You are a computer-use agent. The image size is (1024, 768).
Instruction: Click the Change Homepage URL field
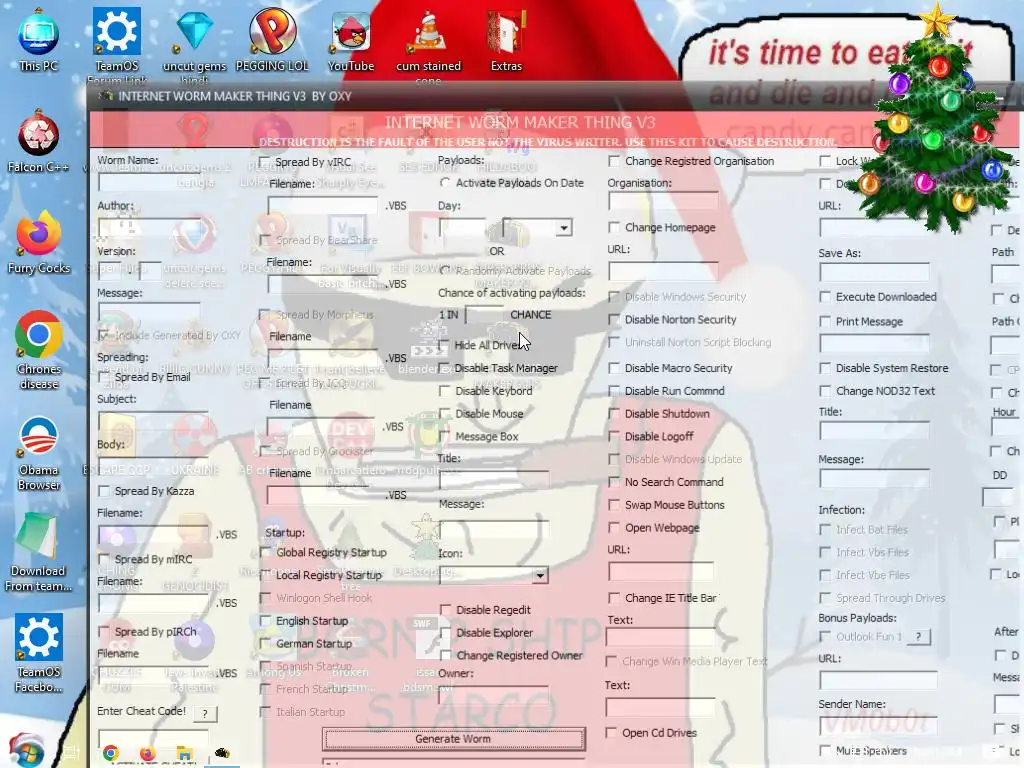click(x=663, y=271)
